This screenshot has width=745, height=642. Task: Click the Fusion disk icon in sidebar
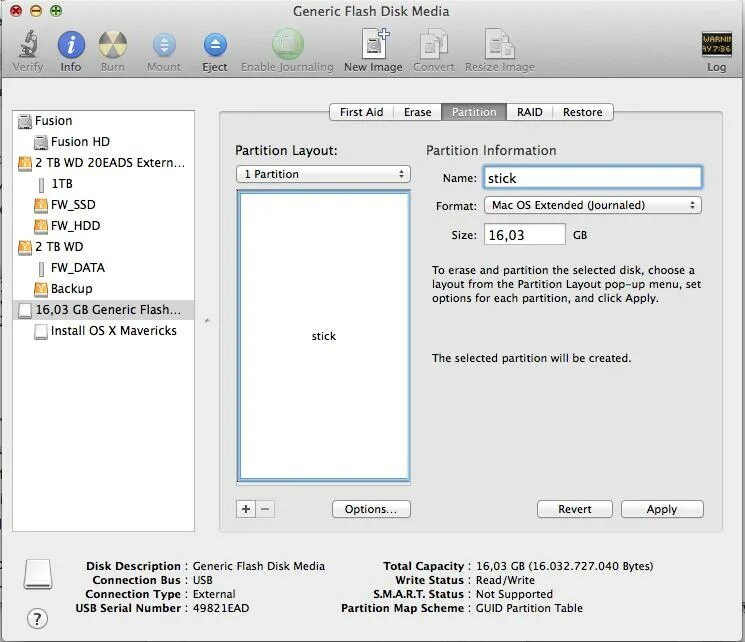point(25,121)
